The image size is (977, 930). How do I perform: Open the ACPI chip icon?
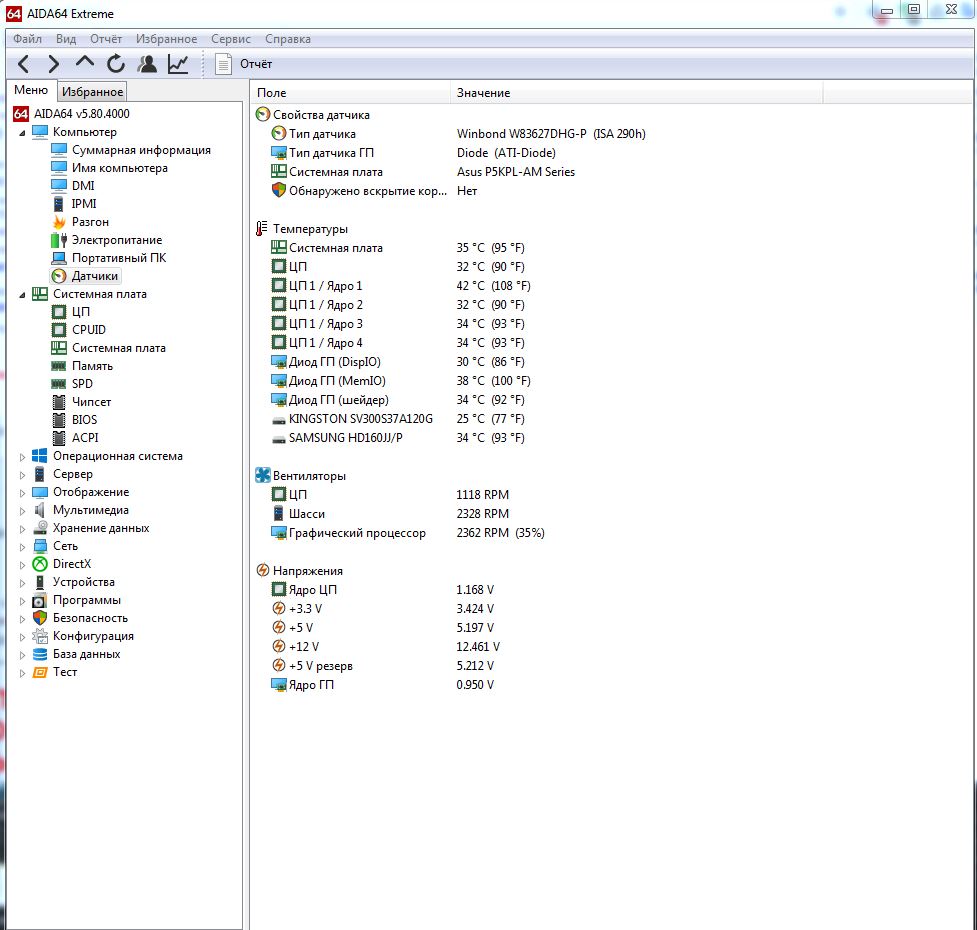[59, 438]
